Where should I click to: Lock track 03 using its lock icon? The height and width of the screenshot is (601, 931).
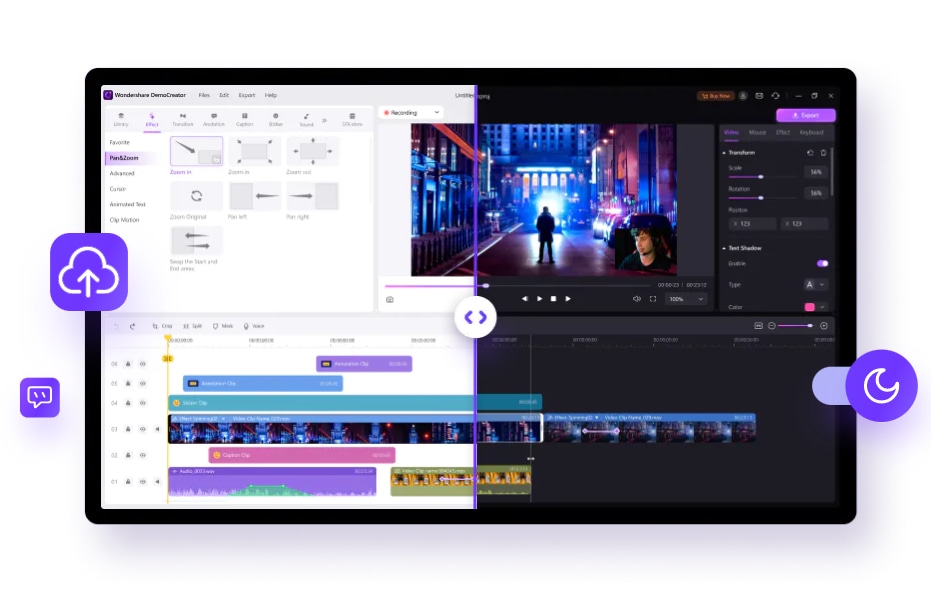point(128,428)
